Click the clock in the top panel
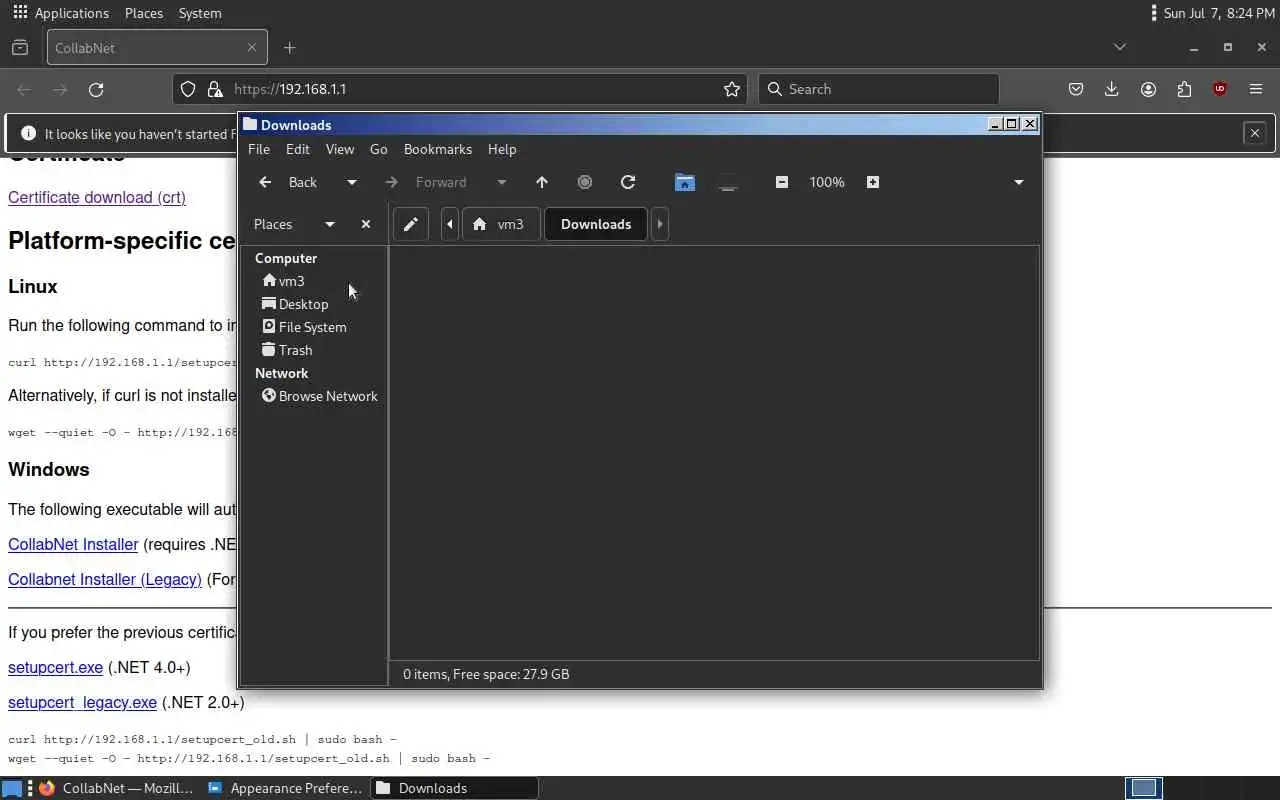This screenshot has width=1280, height=800. point(1219,13)
